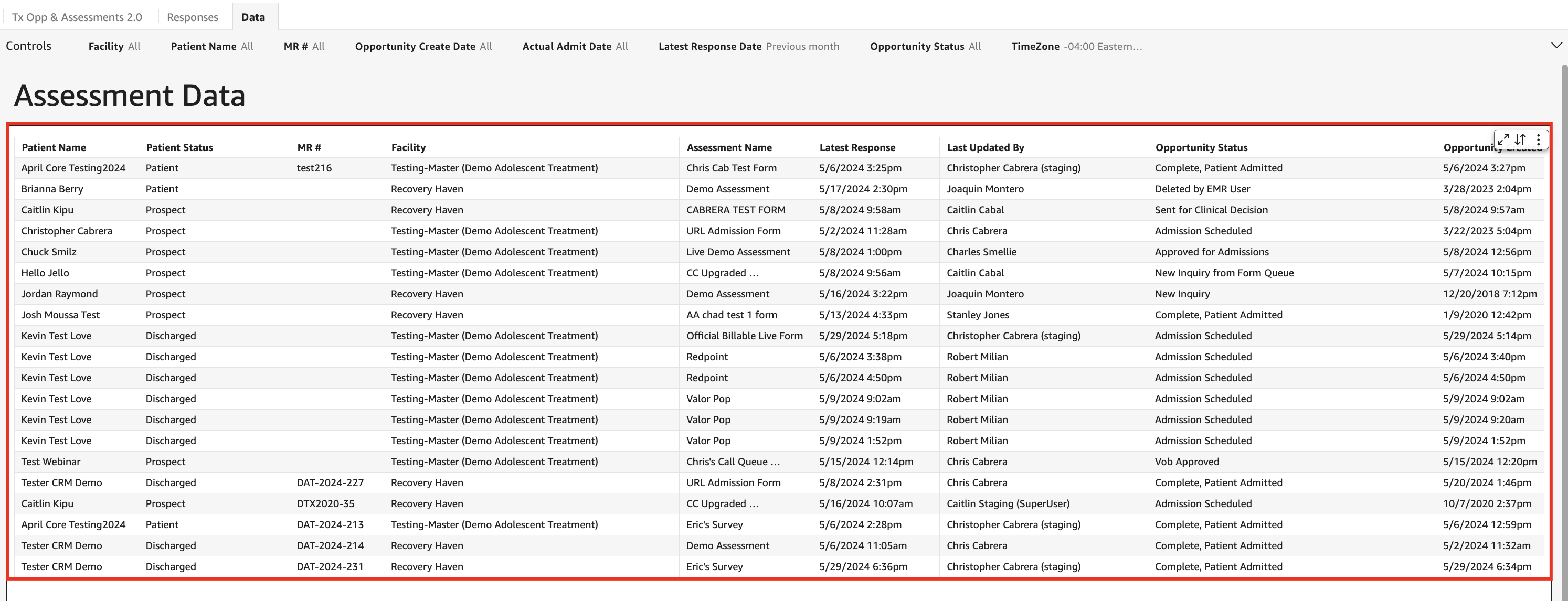Screen dimensions: 1568x601
Task: Click the Latest Response column header
Action: click(857, 147)
